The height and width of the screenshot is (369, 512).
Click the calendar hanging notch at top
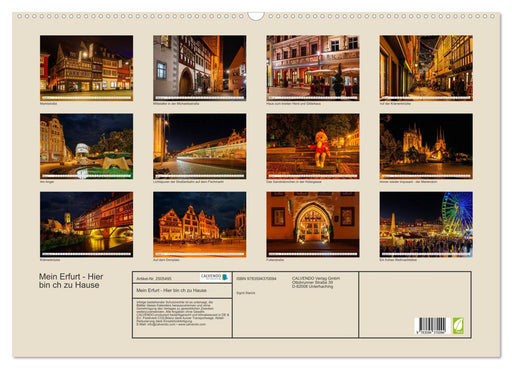256,16
